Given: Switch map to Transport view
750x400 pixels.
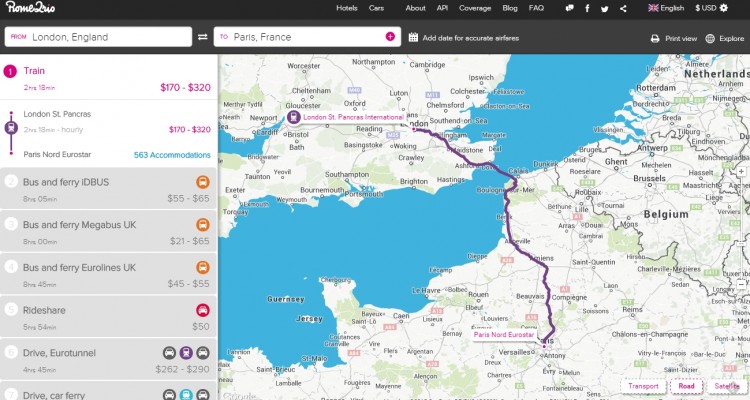Looking at the screenshot, I should 642,386.
